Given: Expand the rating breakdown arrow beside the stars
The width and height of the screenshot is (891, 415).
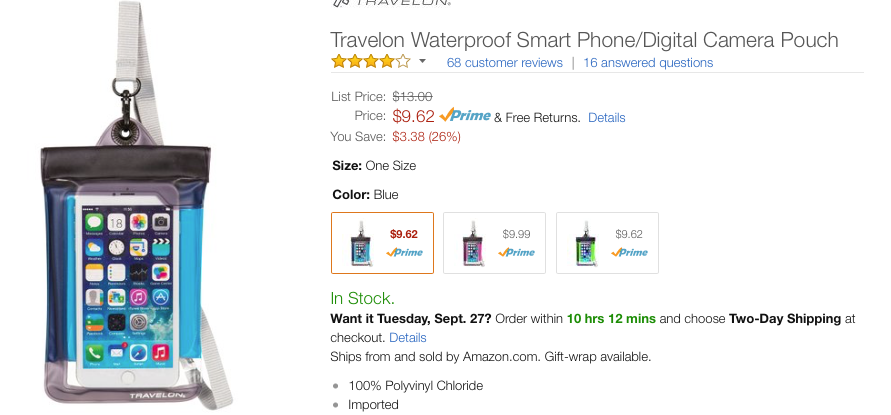Looking at the screenshot, I should [x=423, y=62].
